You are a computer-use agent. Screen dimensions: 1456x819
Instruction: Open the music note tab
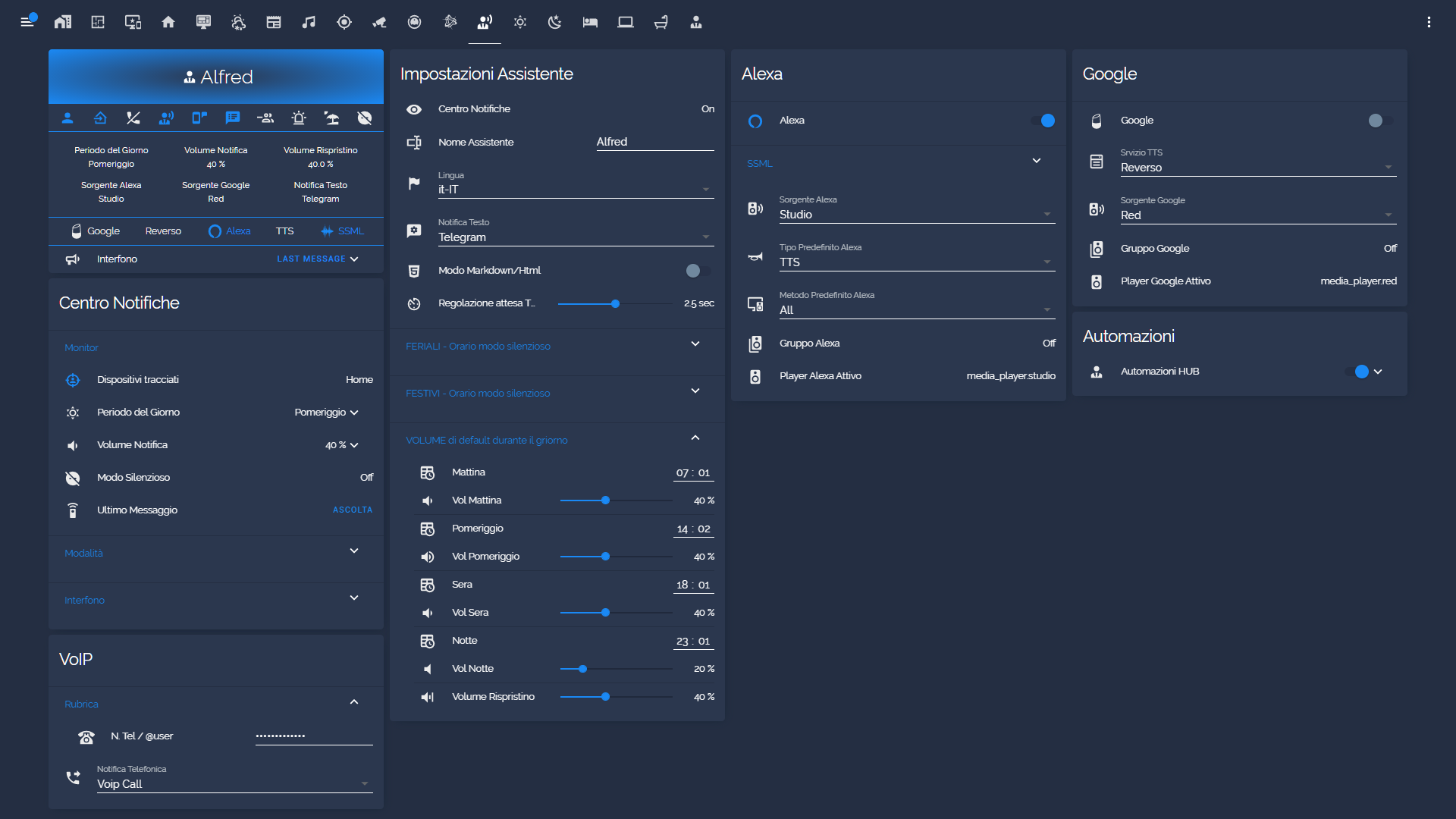pyautogui.click(x=309, y=22)
